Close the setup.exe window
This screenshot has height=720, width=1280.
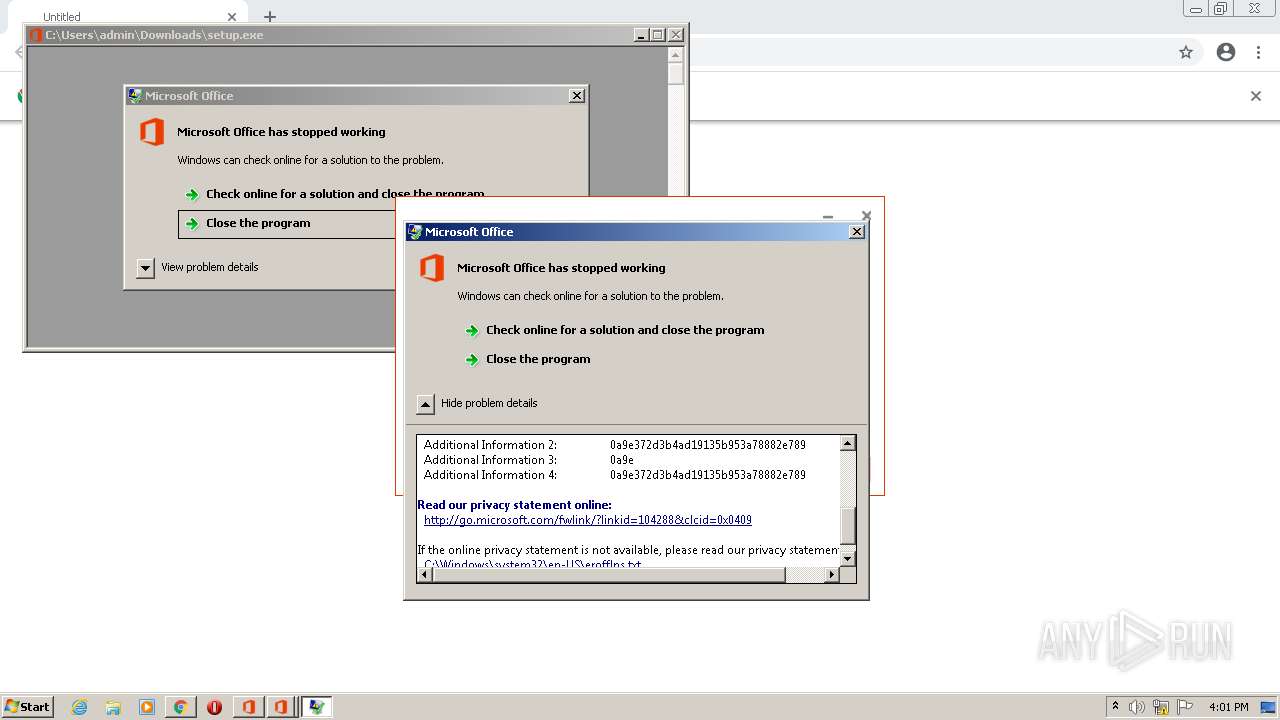(676, 35)
